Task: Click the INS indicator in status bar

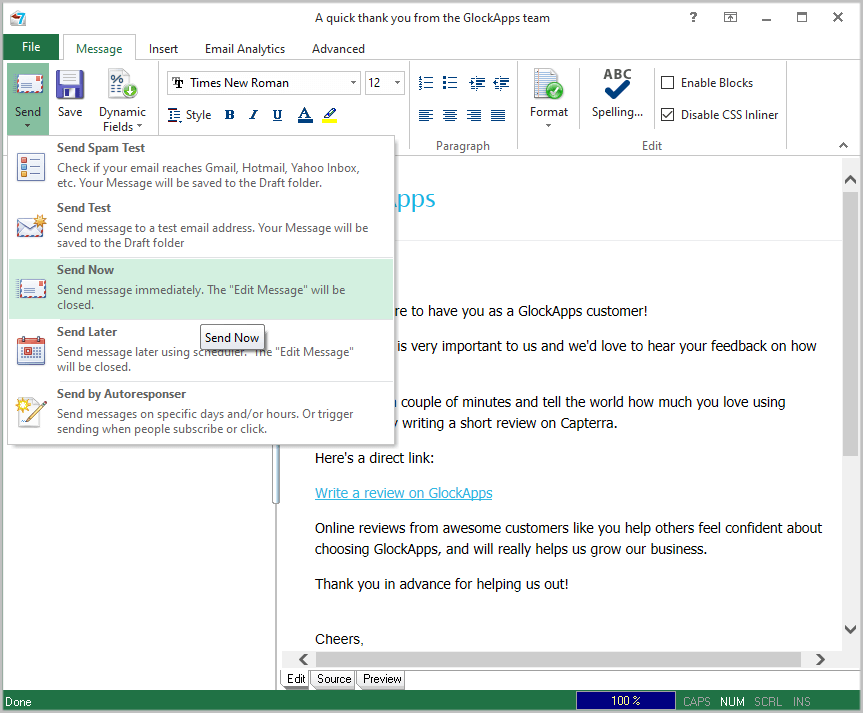Action: [x=801, y=701]
